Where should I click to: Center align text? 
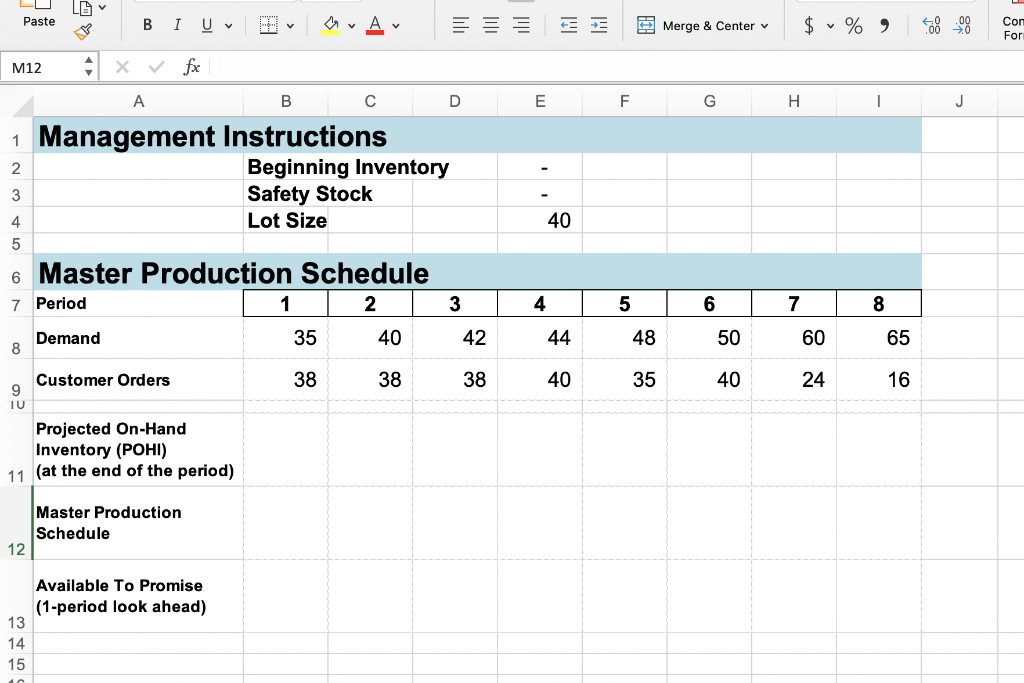[490, 25]
